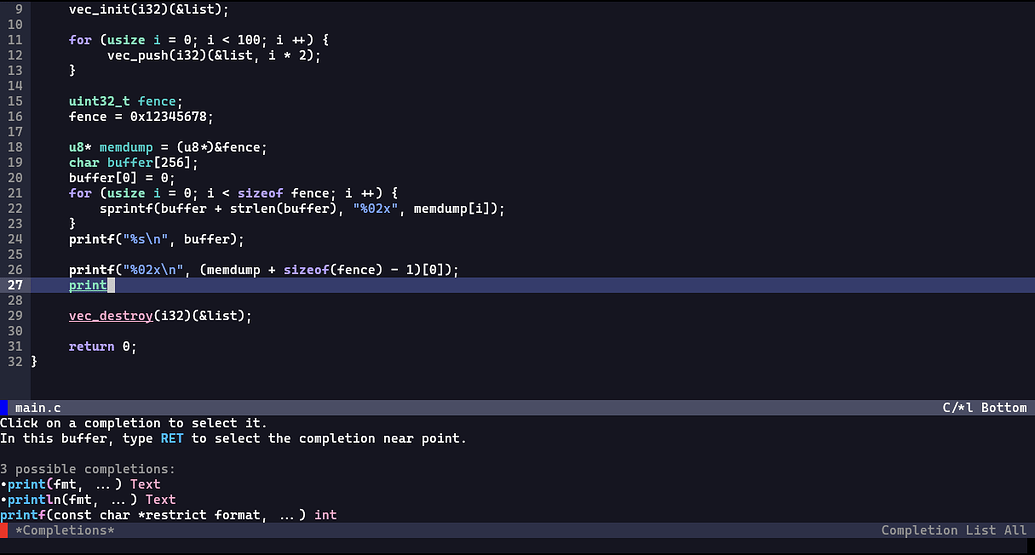Screen dimensions: 1035x555
Task: Click the *Completions* buffer name
Action: pyautogui.click(x=65, y=530)
